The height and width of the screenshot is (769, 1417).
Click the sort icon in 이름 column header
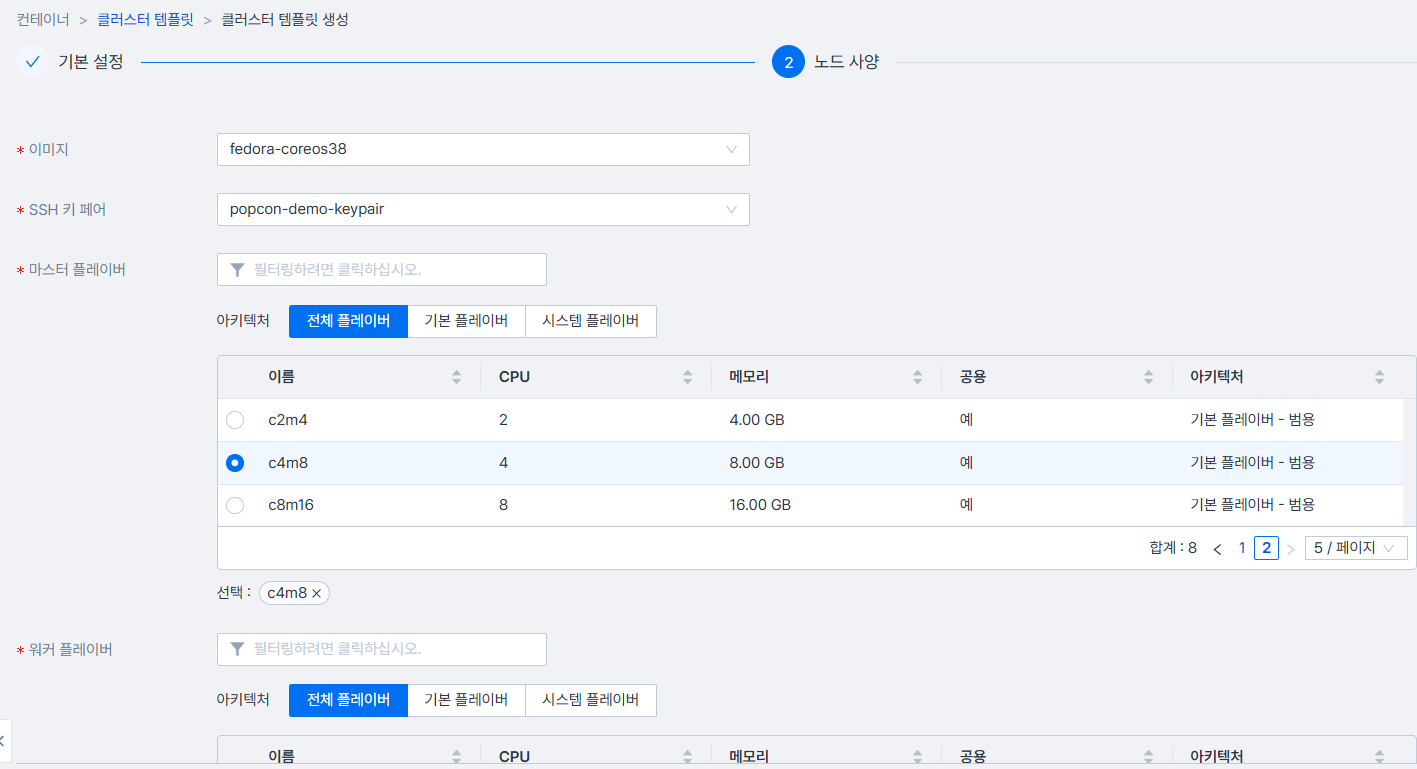457,377
